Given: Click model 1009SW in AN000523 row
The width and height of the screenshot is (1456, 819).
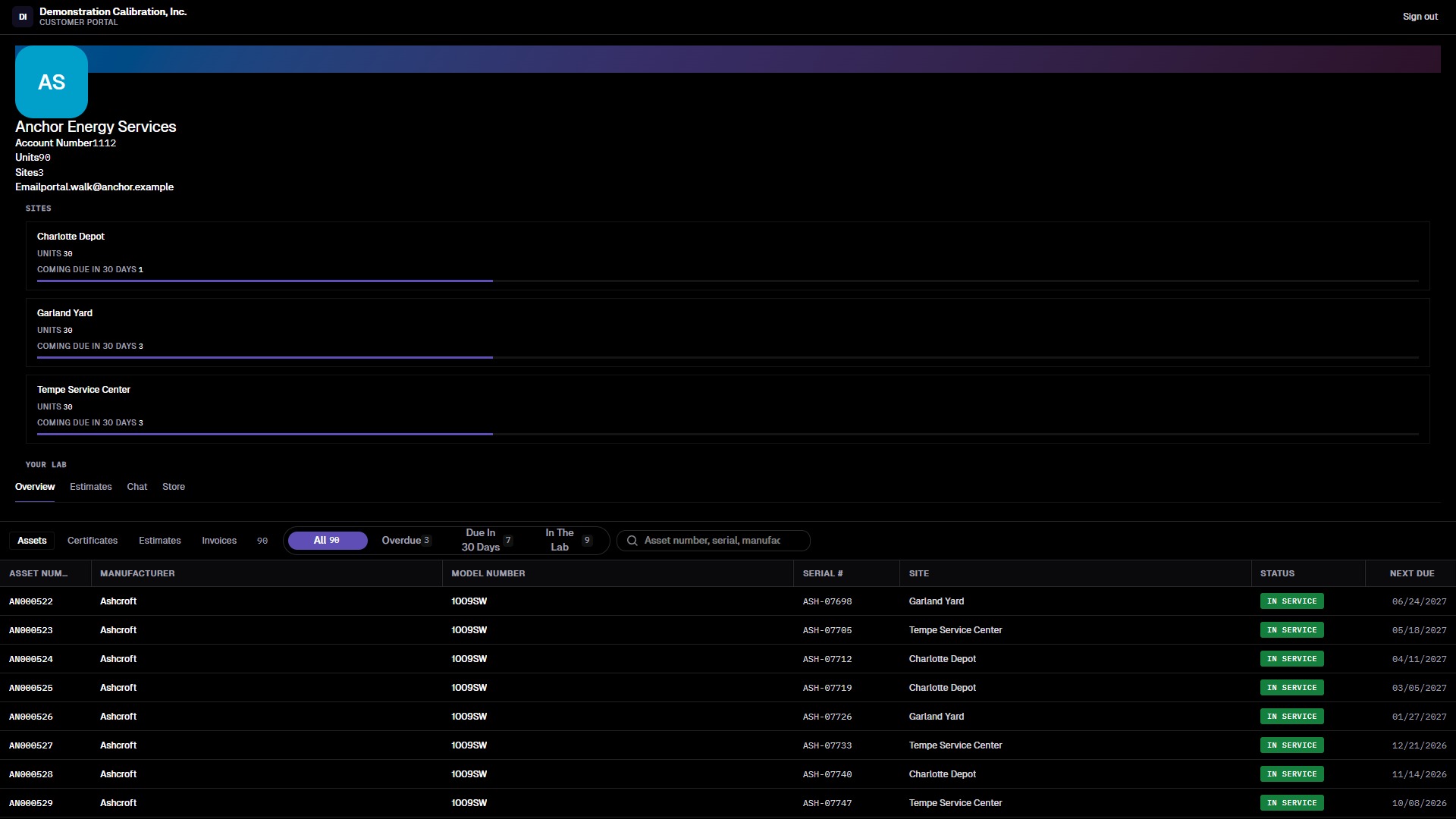Looking at the screenshot, I should [469, 630].
